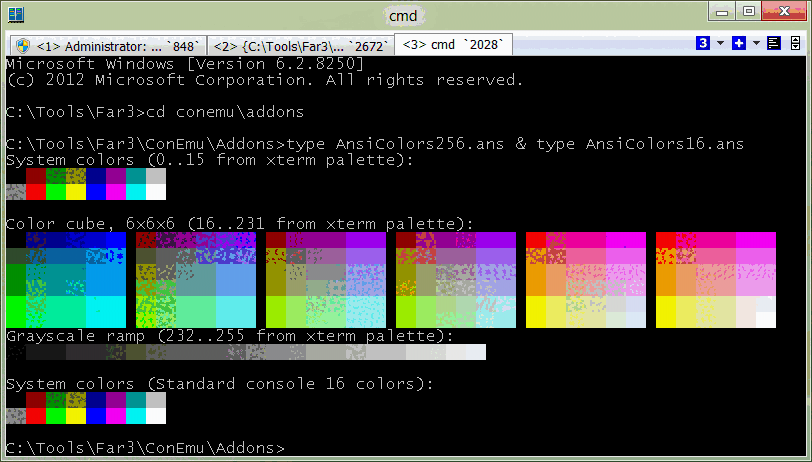This screenshot has height=462, width=812.
Task: Click the final 'C:\Tools\Far3\ConEmu\Addons>' prompt
Action: [146, 448]
